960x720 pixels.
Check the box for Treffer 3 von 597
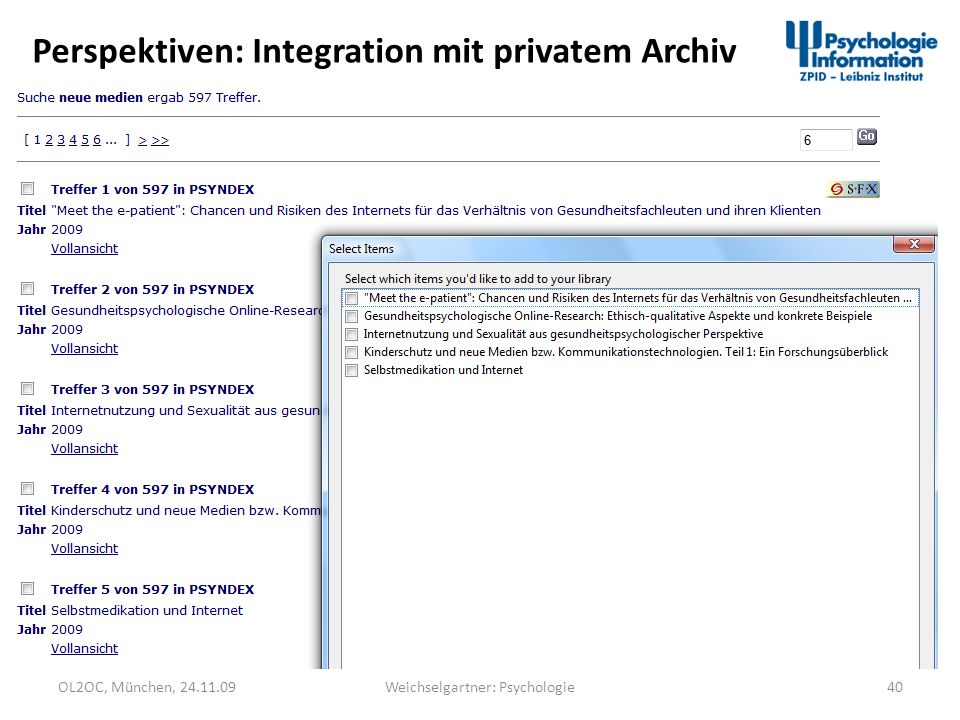point(28,389)
